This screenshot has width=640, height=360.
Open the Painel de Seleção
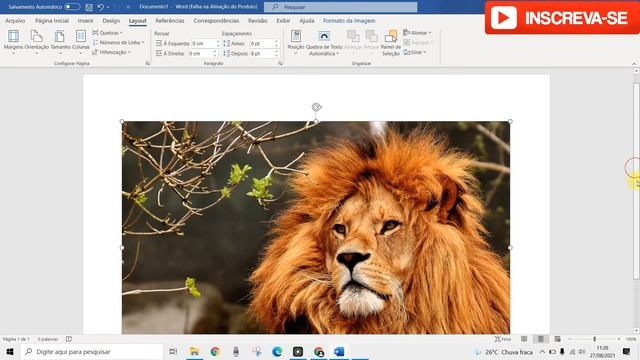click(x=391, y=43)
